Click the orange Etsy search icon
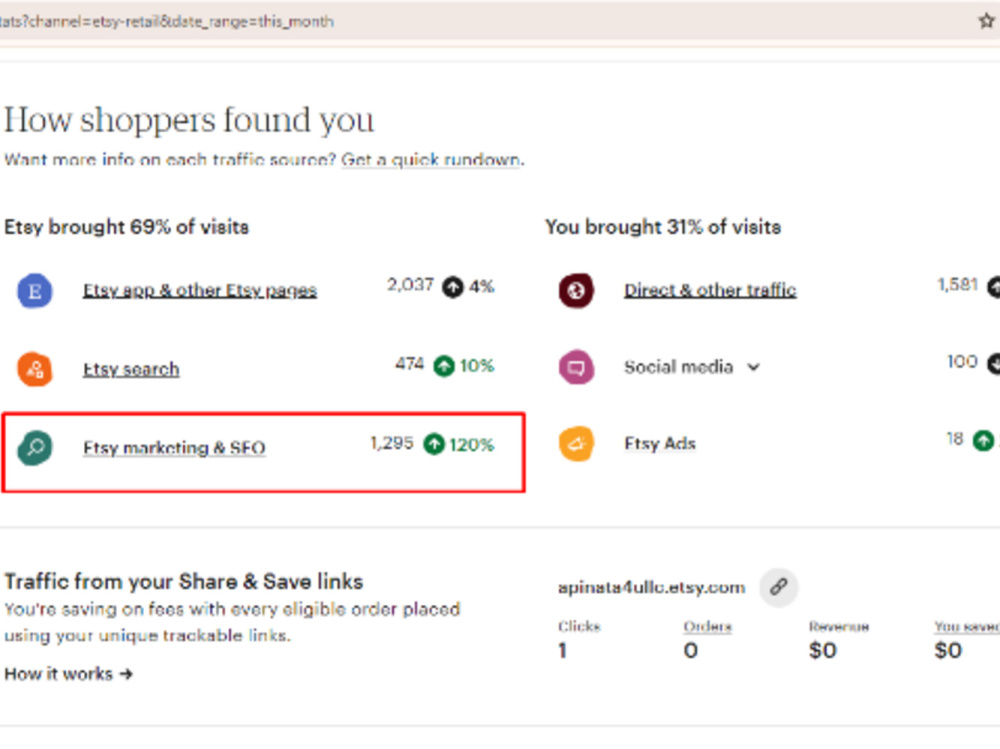1000x749 pixels. 34,369
